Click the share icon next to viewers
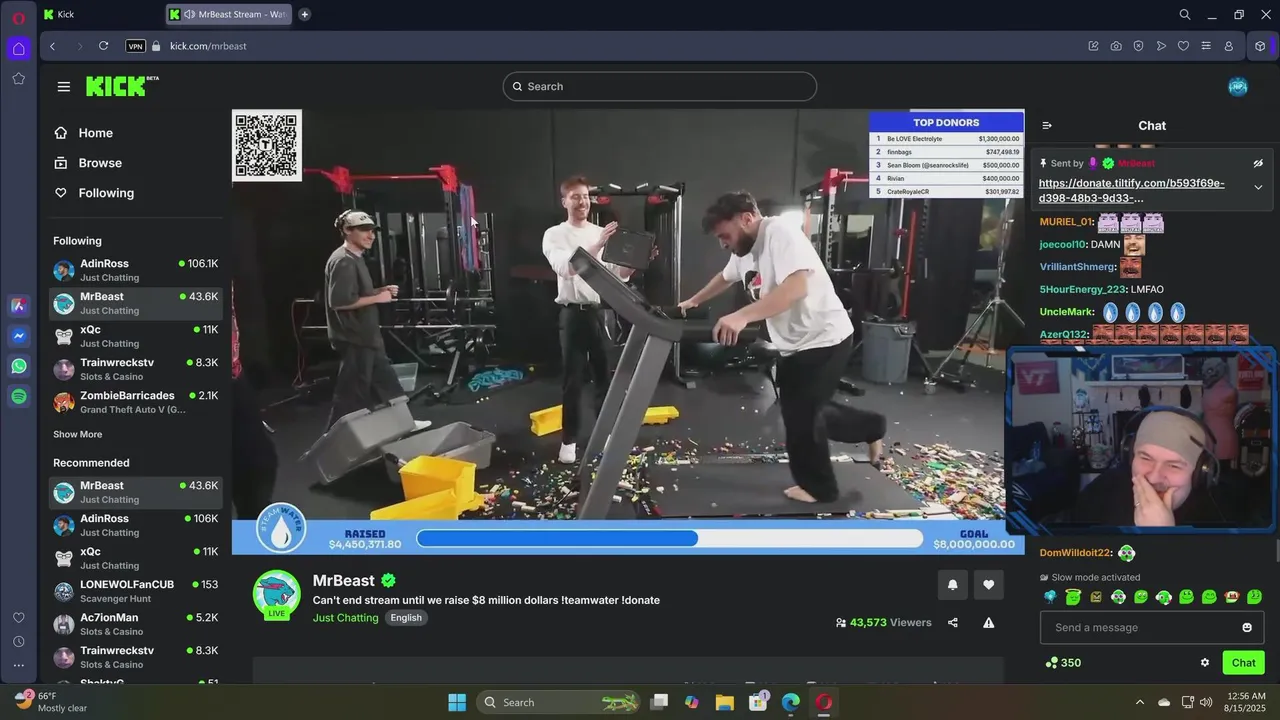Image resolution: width=1280 pixels, height=720 pixels. click(x=953, y=622)
